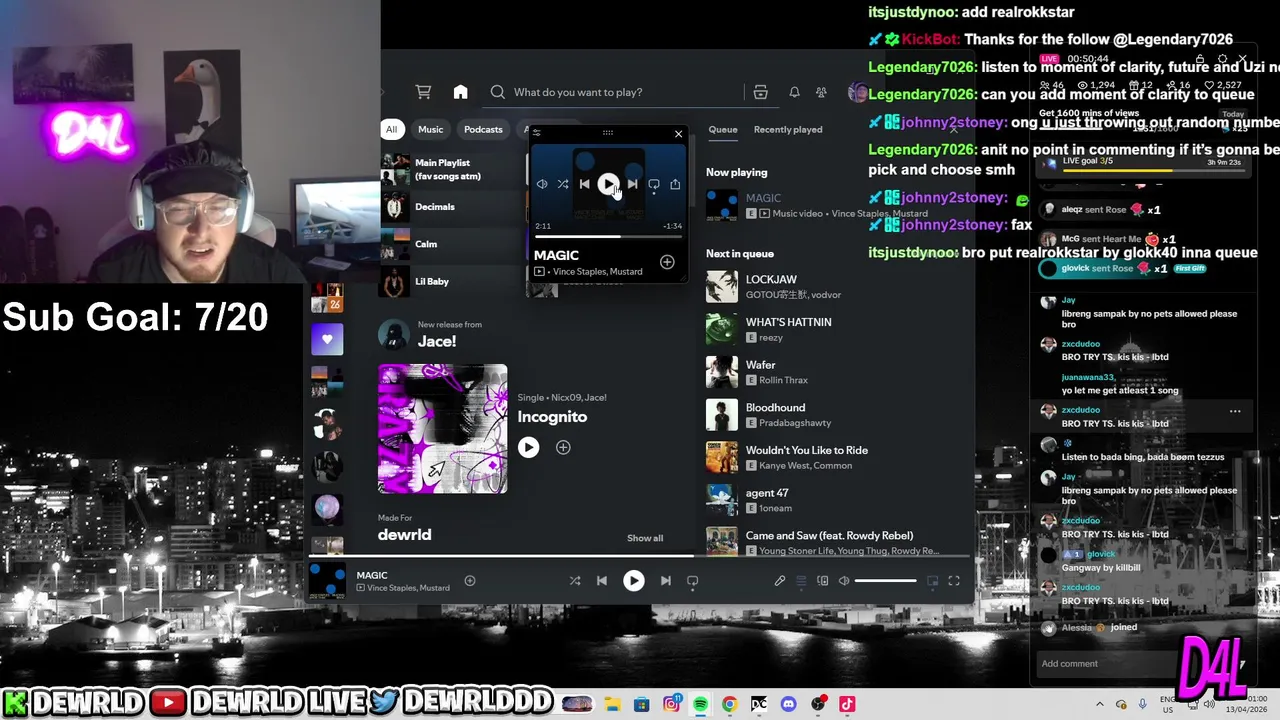1280x720 pixels.
Task: Open the Incognito title link
Action: (552, 417)
